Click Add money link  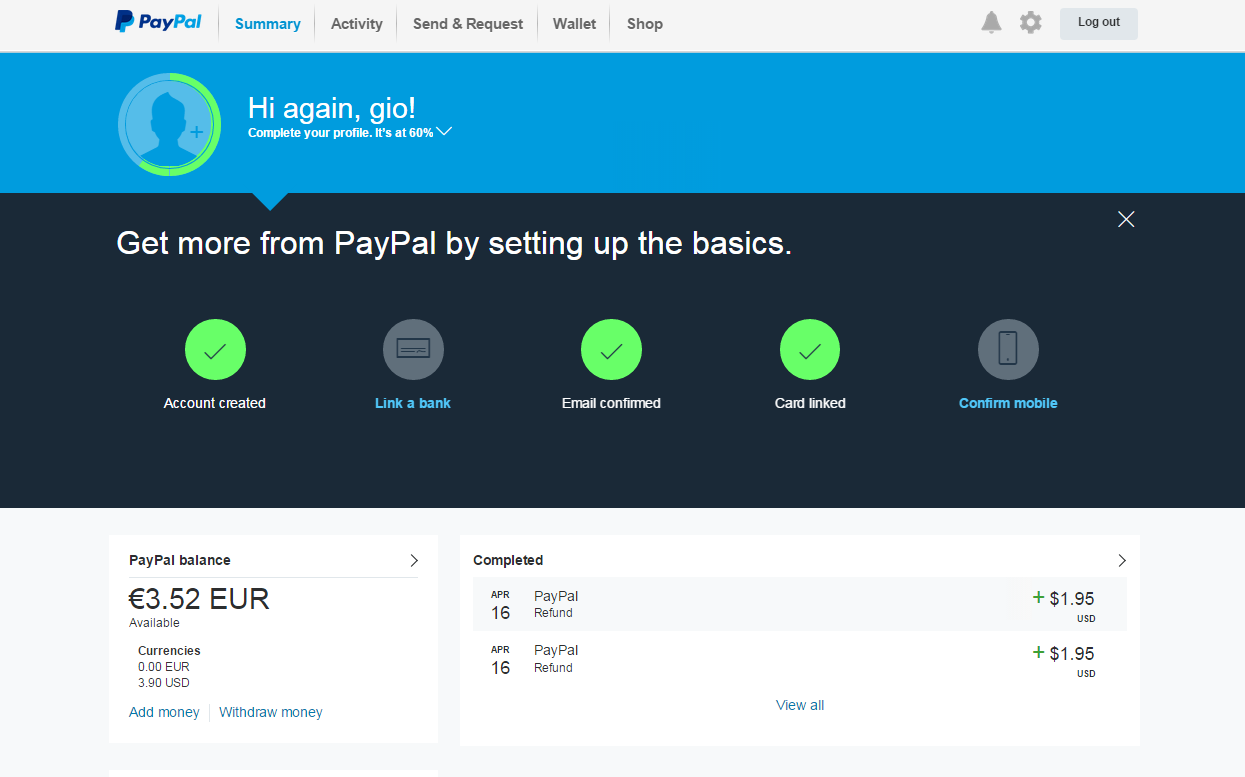164,712
